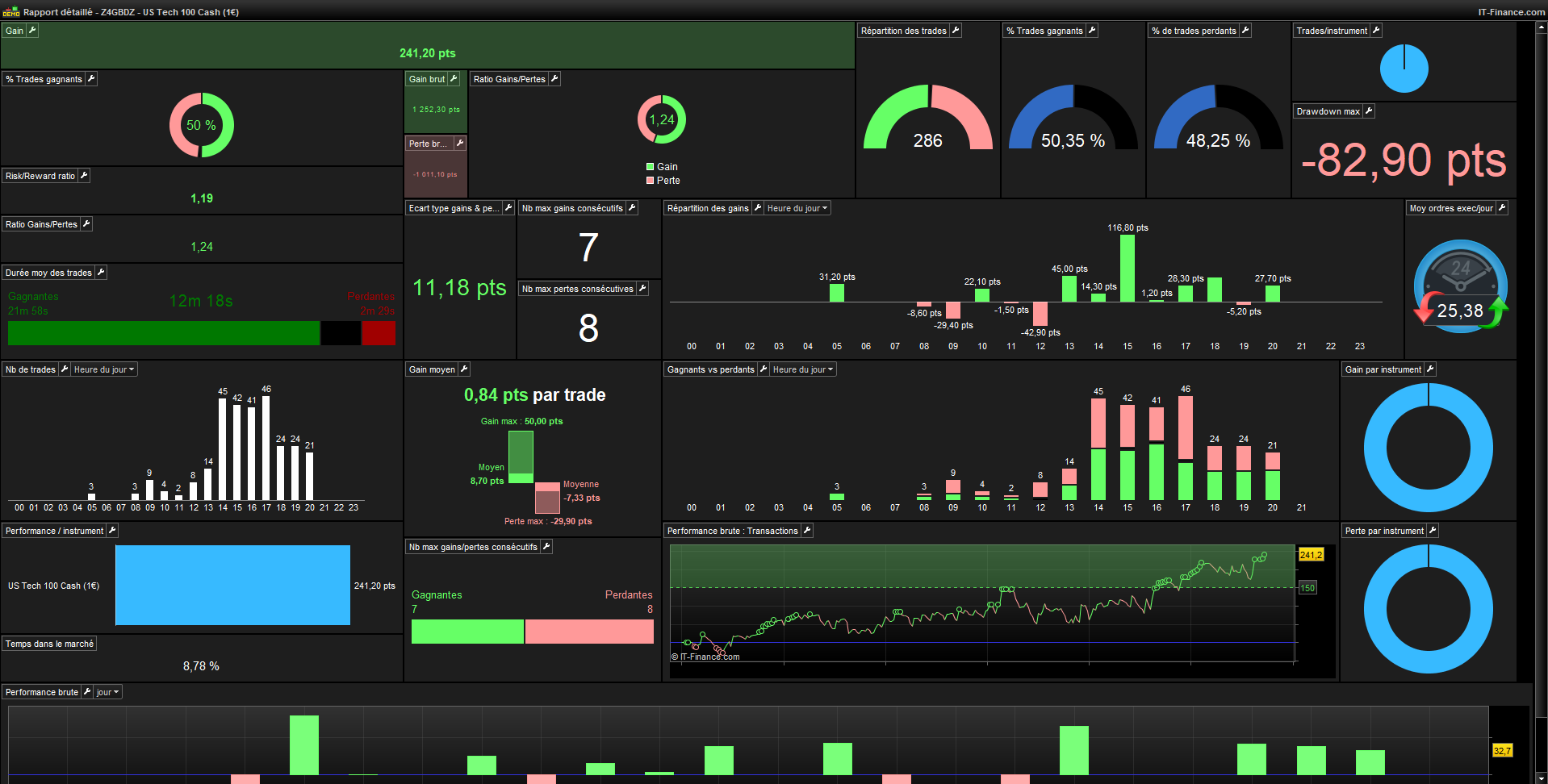Open wrench settings for Risk/Reward ratio

(84, 176)
